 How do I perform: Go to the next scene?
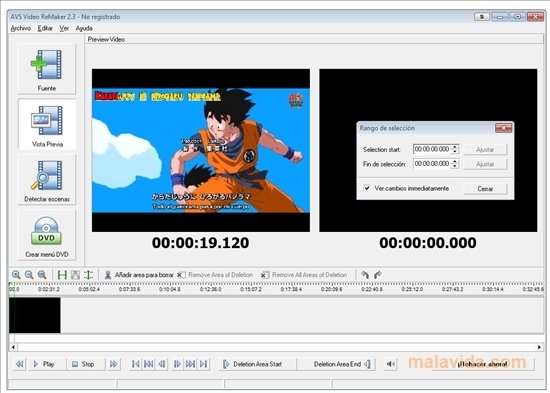190,364
